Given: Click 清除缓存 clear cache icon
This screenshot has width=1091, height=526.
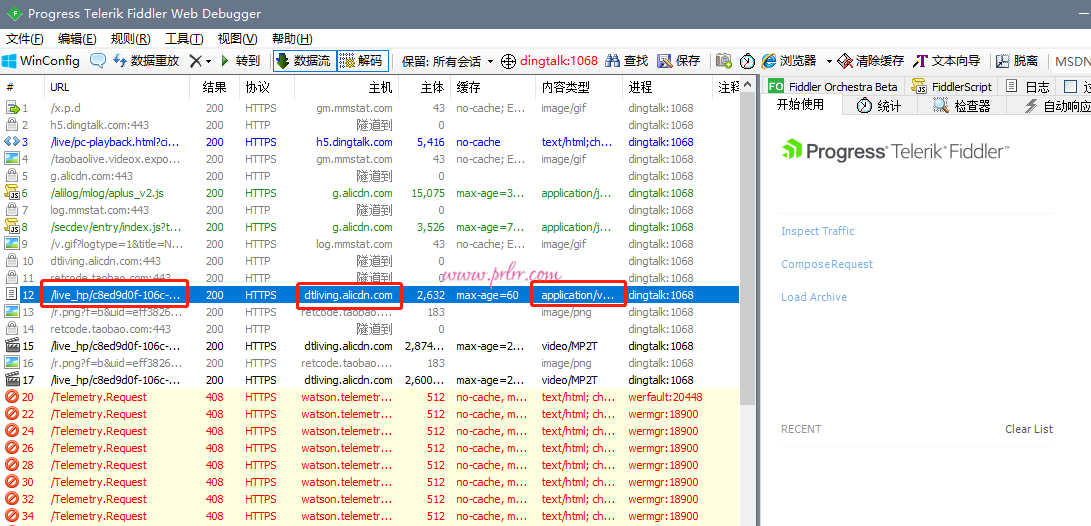Looking at the screenshot, I should coord(845,61).
